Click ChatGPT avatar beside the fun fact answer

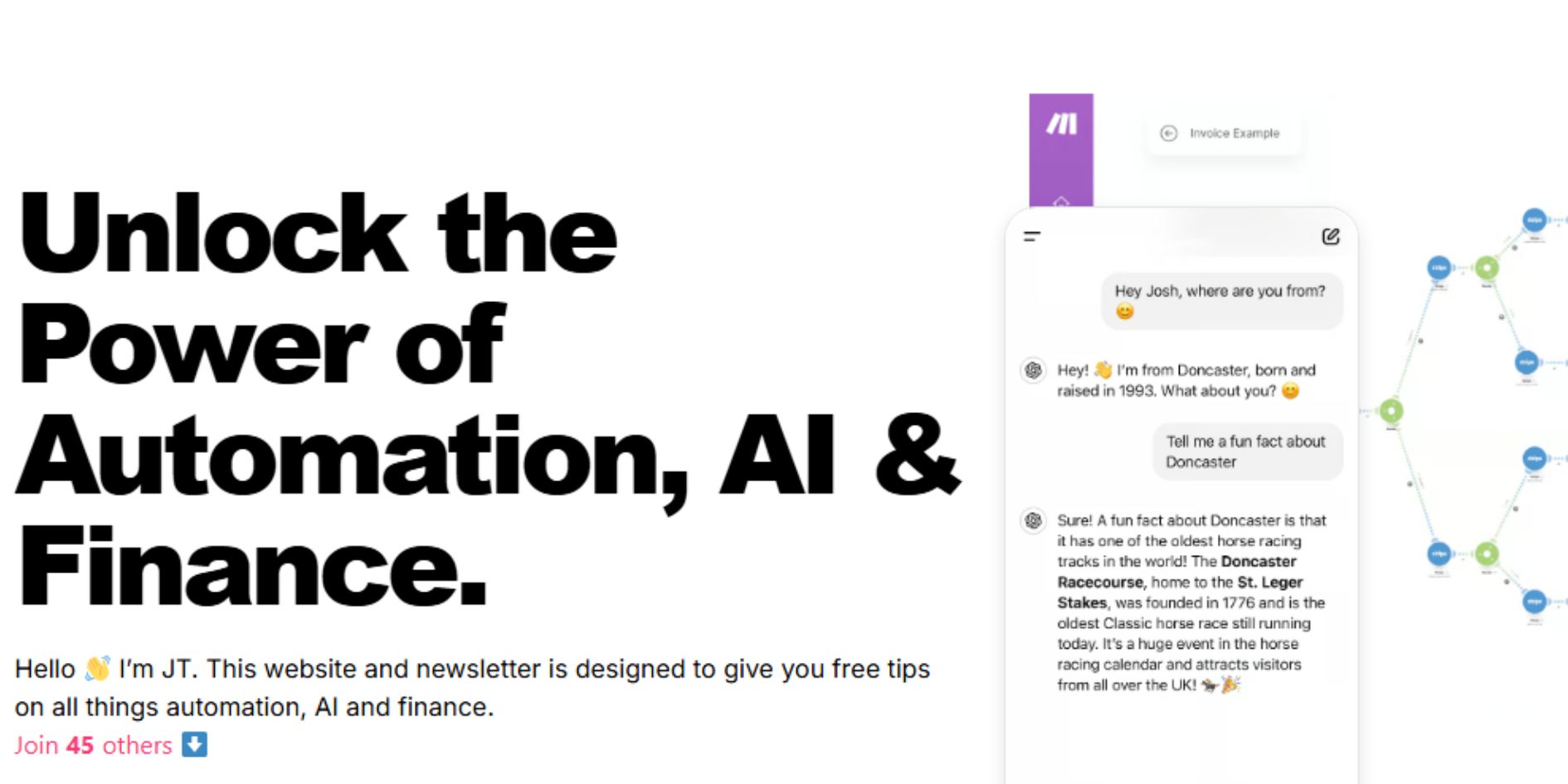click(x=1033, y=521)
